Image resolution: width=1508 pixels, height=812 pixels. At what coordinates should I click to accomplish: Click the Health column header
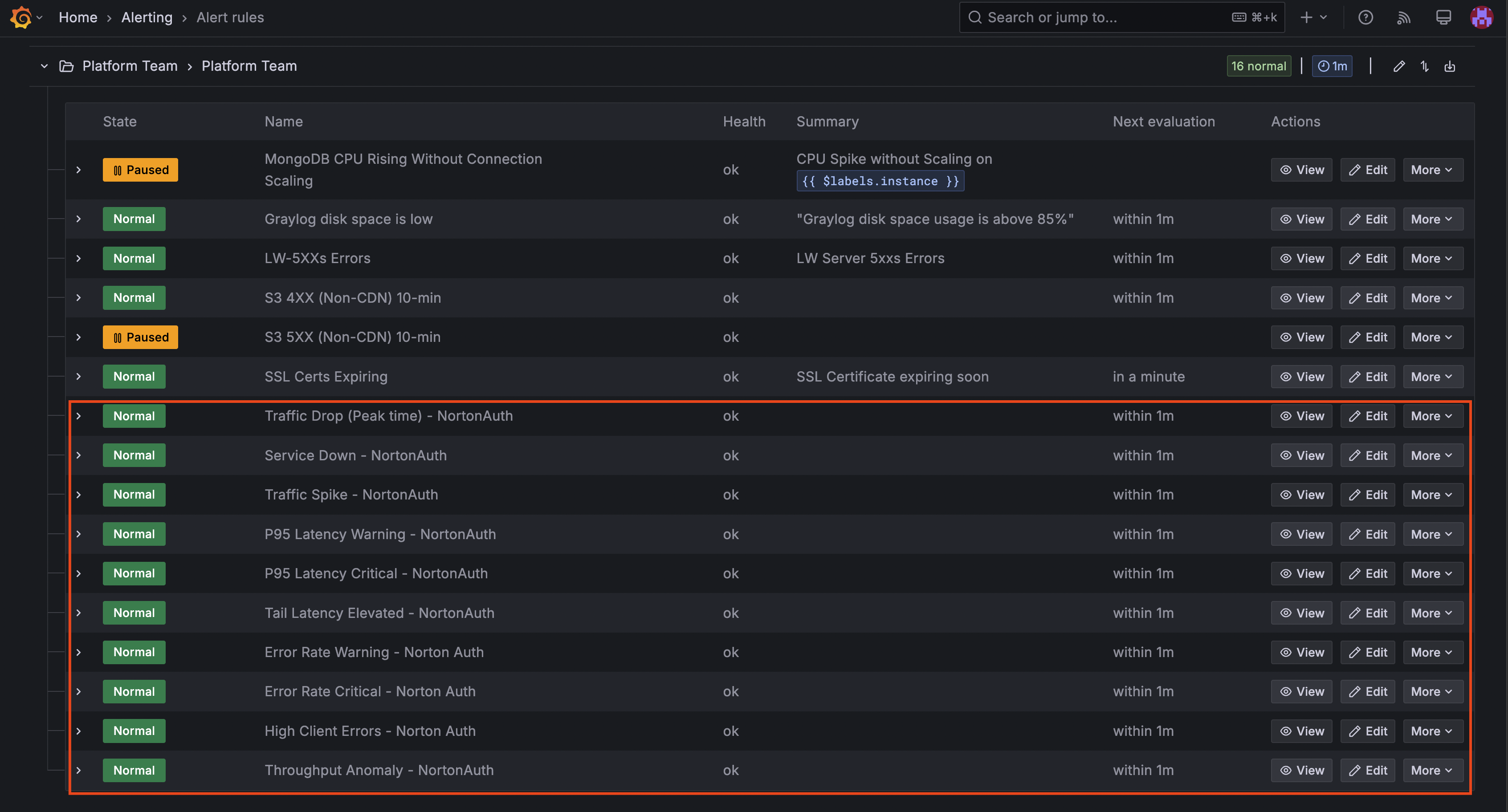pos(744,122)
